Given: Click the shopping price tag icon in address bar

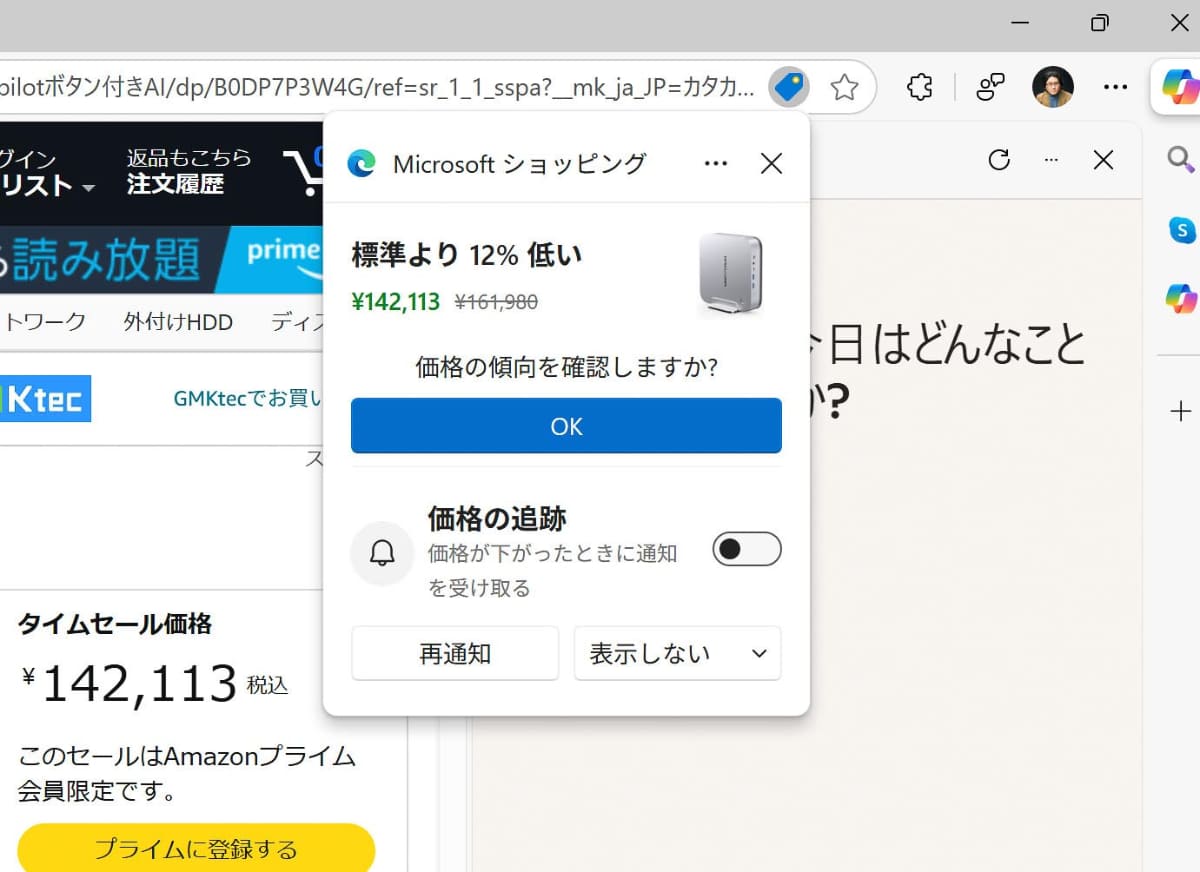Looking at the screenshot, I should click(789, 88).
